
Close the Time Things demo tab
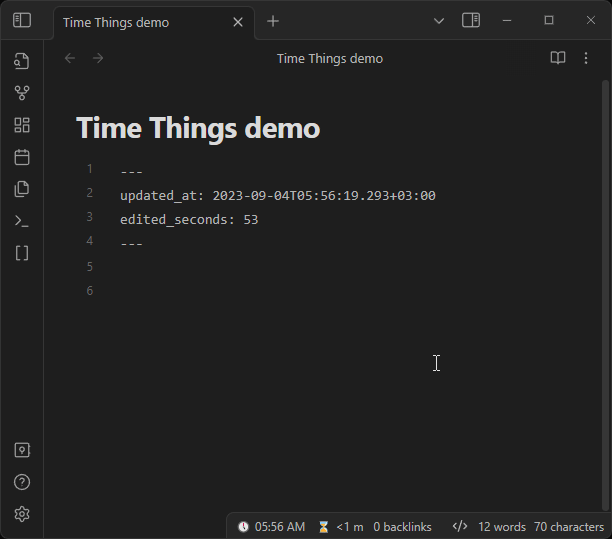tap(238, 22)
